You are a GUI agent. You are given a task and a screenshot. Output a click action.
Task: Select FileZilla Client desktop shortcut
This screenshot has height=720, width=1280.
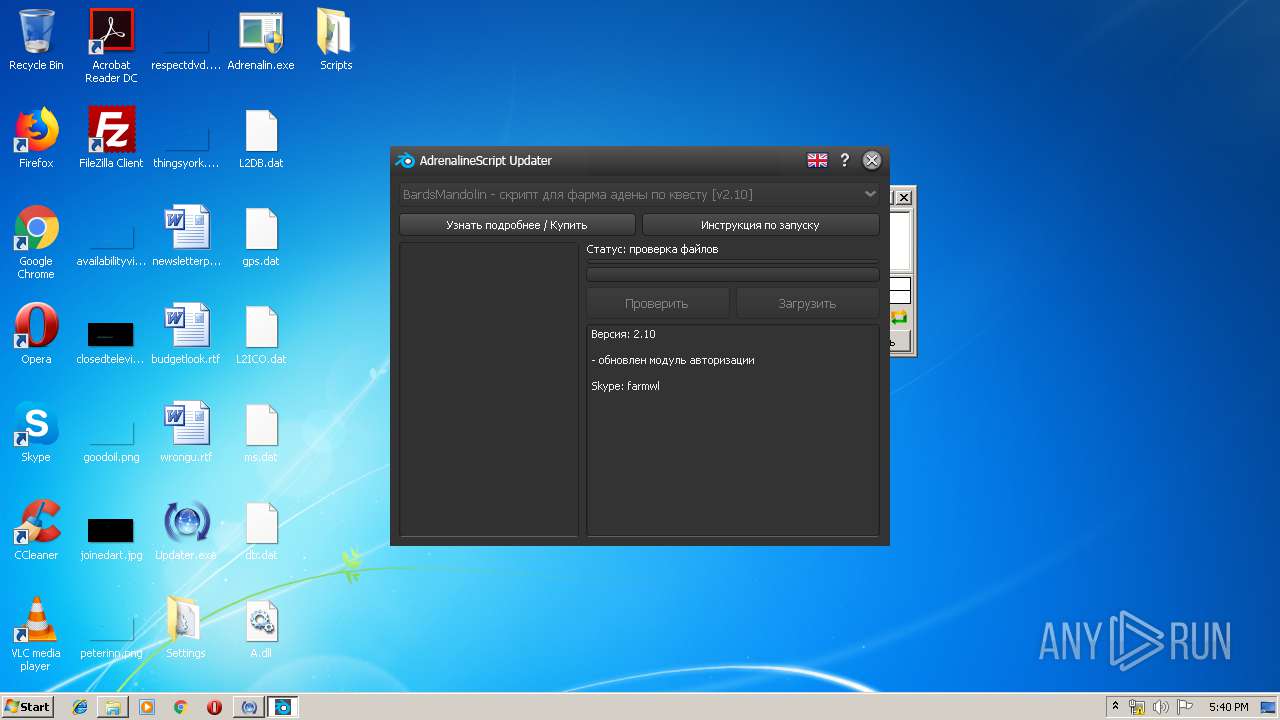[111, 139]
